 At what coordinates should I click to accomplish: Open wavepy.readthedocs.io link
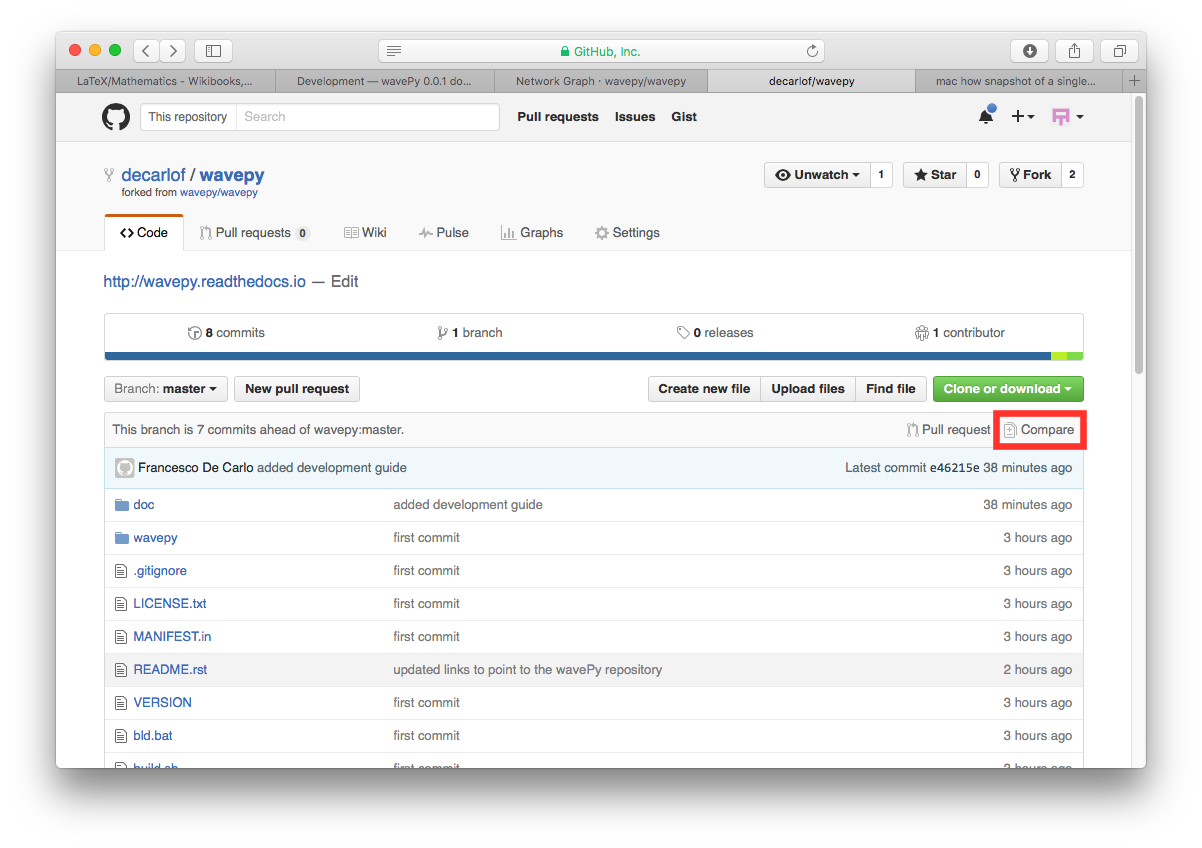(x=204, y=282)
